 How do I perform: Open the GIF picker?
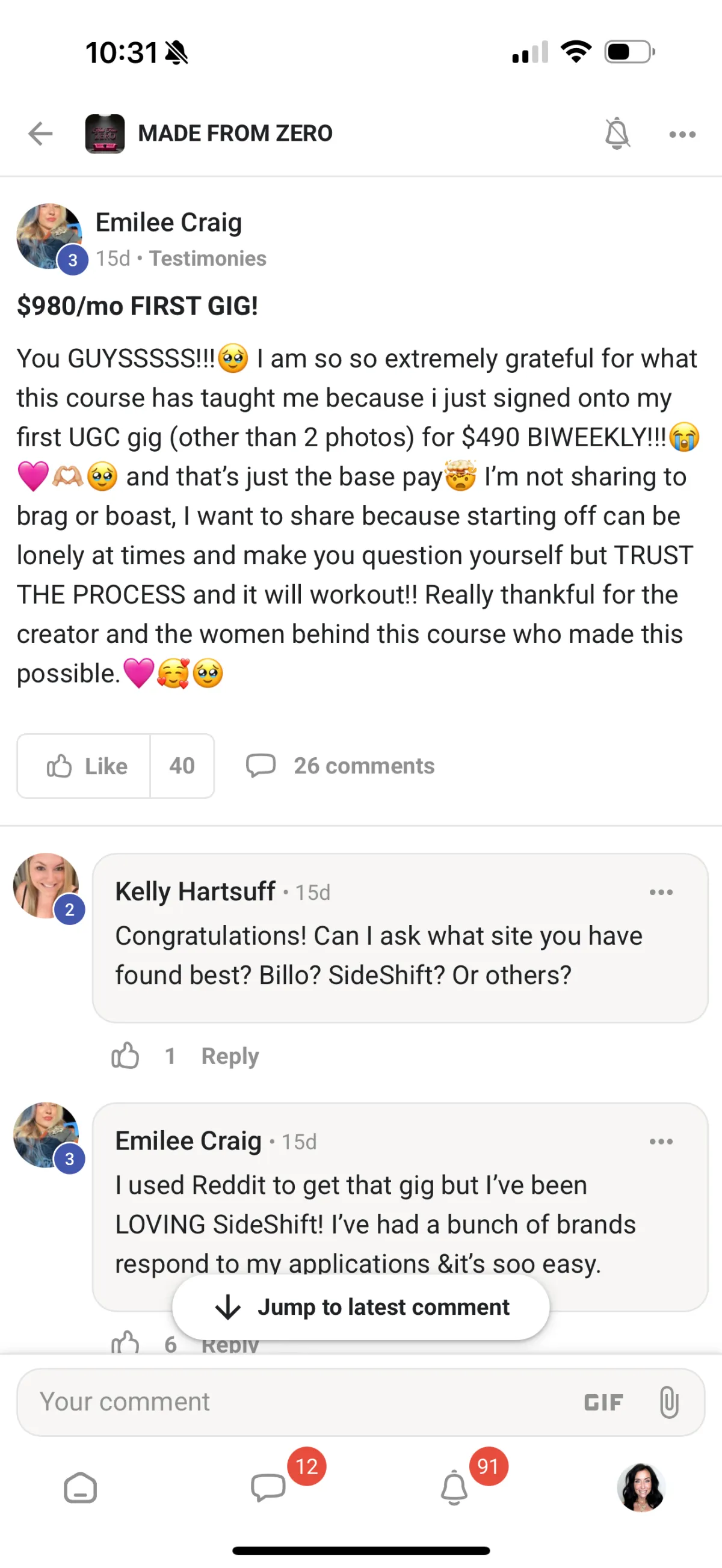click(x=603, y=1403)
